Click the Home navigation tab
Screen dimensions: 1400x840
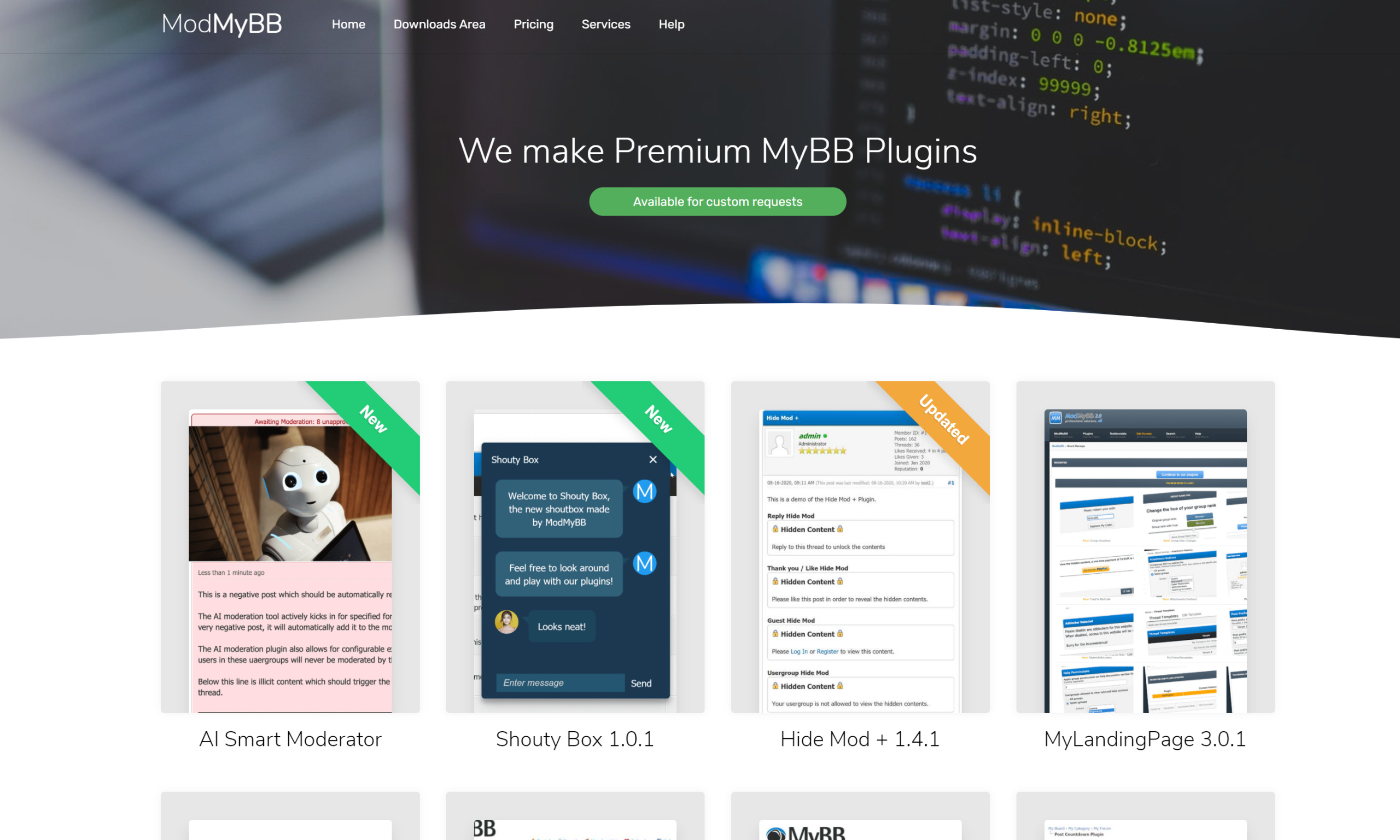(x=348, y=24)
